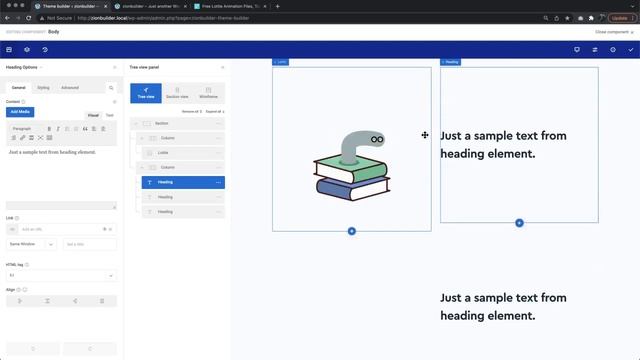Open the Paragraph format dropdown
The width and height of the screenshot is (640, 360).
(x=26, y=129)
